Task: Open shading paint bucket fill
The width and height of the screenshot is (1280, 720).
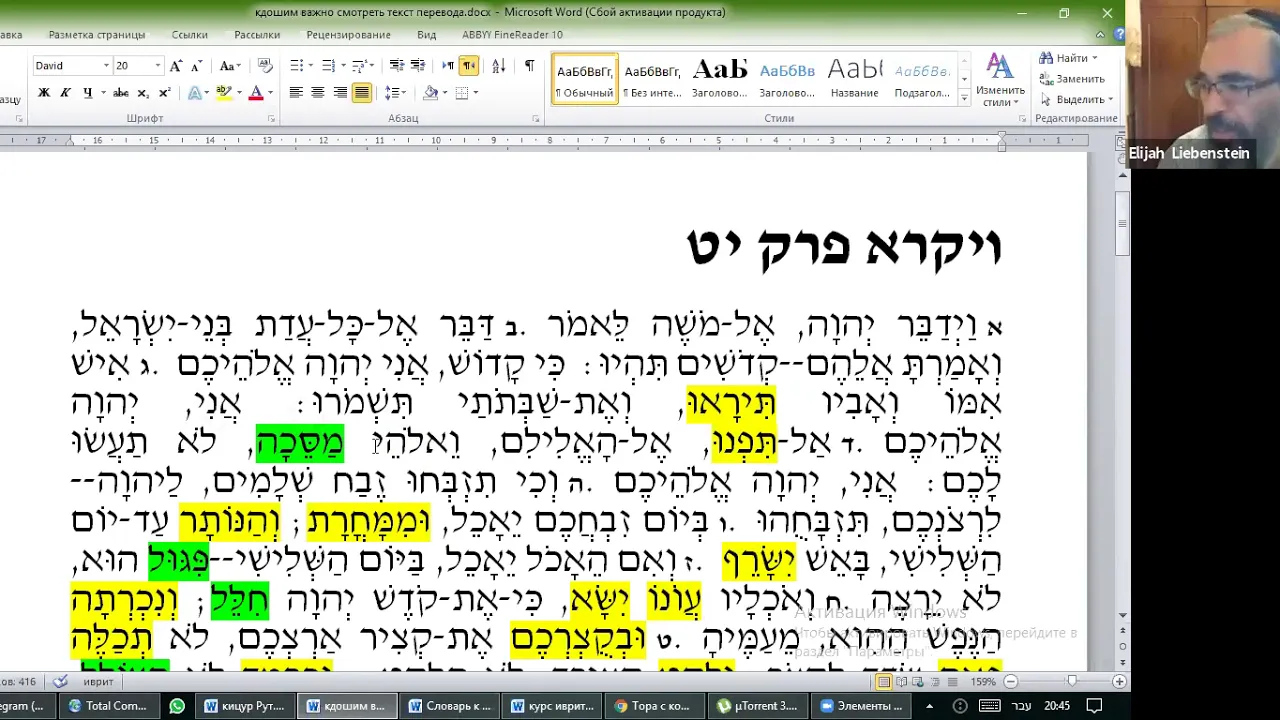Action: click(430, 93)
